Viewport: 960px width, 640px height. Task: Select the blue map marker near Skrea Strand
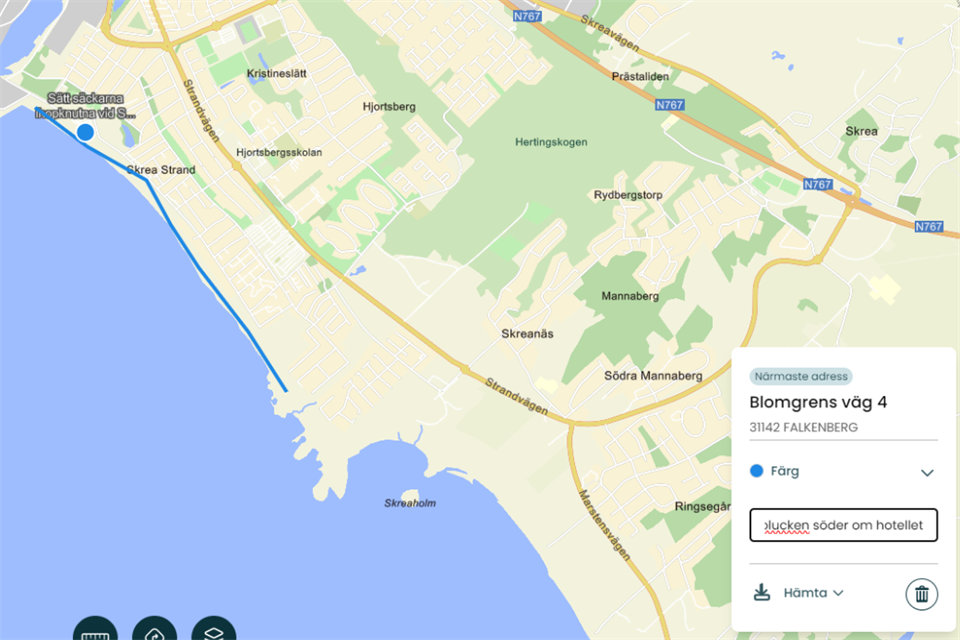click(85, 132)
